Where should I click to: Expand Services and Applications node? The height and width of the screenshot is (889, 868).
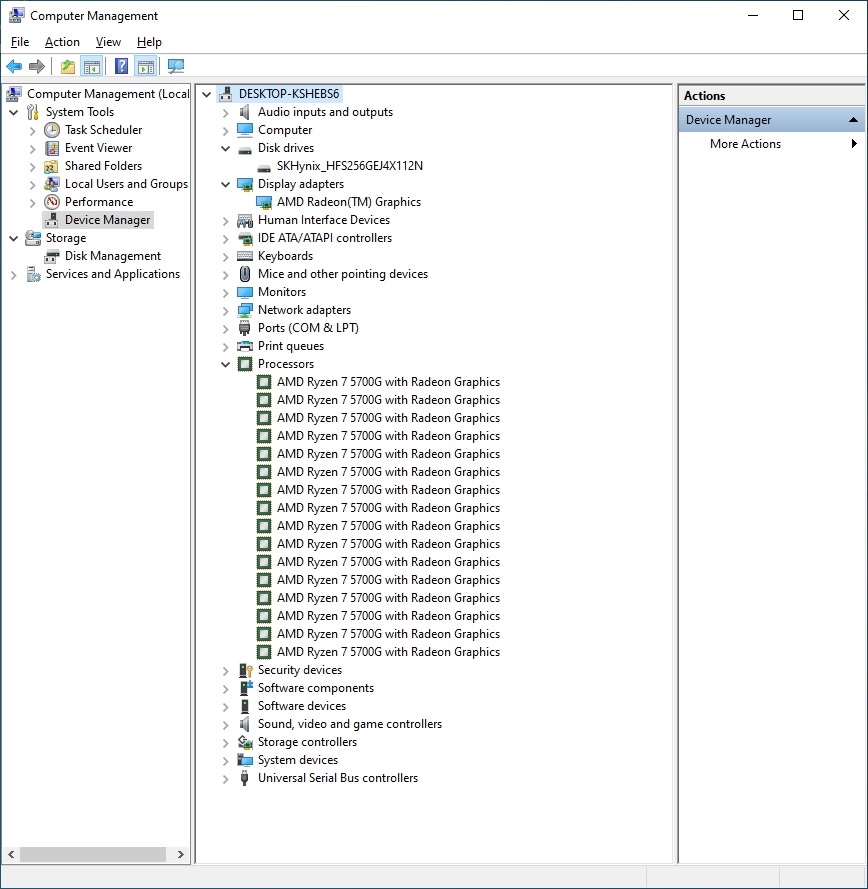tap(14, 275)
